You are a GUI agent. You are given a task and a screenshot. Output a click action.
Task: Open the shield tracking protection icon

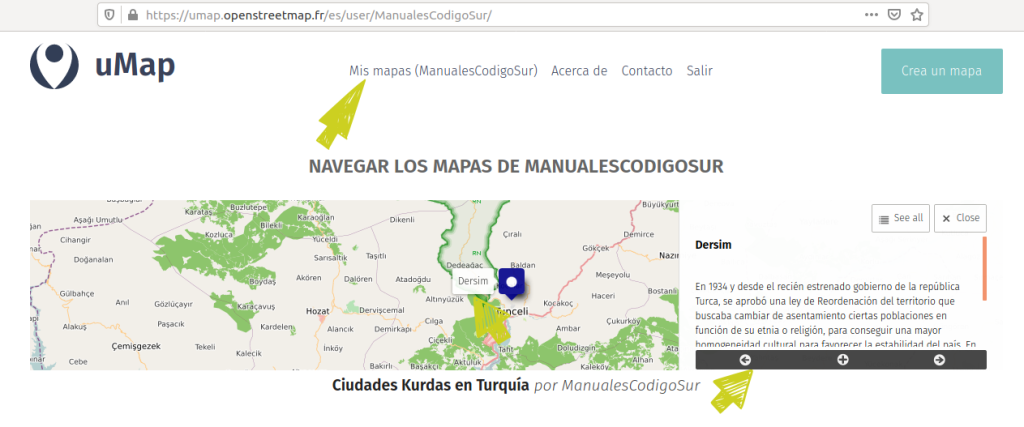point(110,14)
